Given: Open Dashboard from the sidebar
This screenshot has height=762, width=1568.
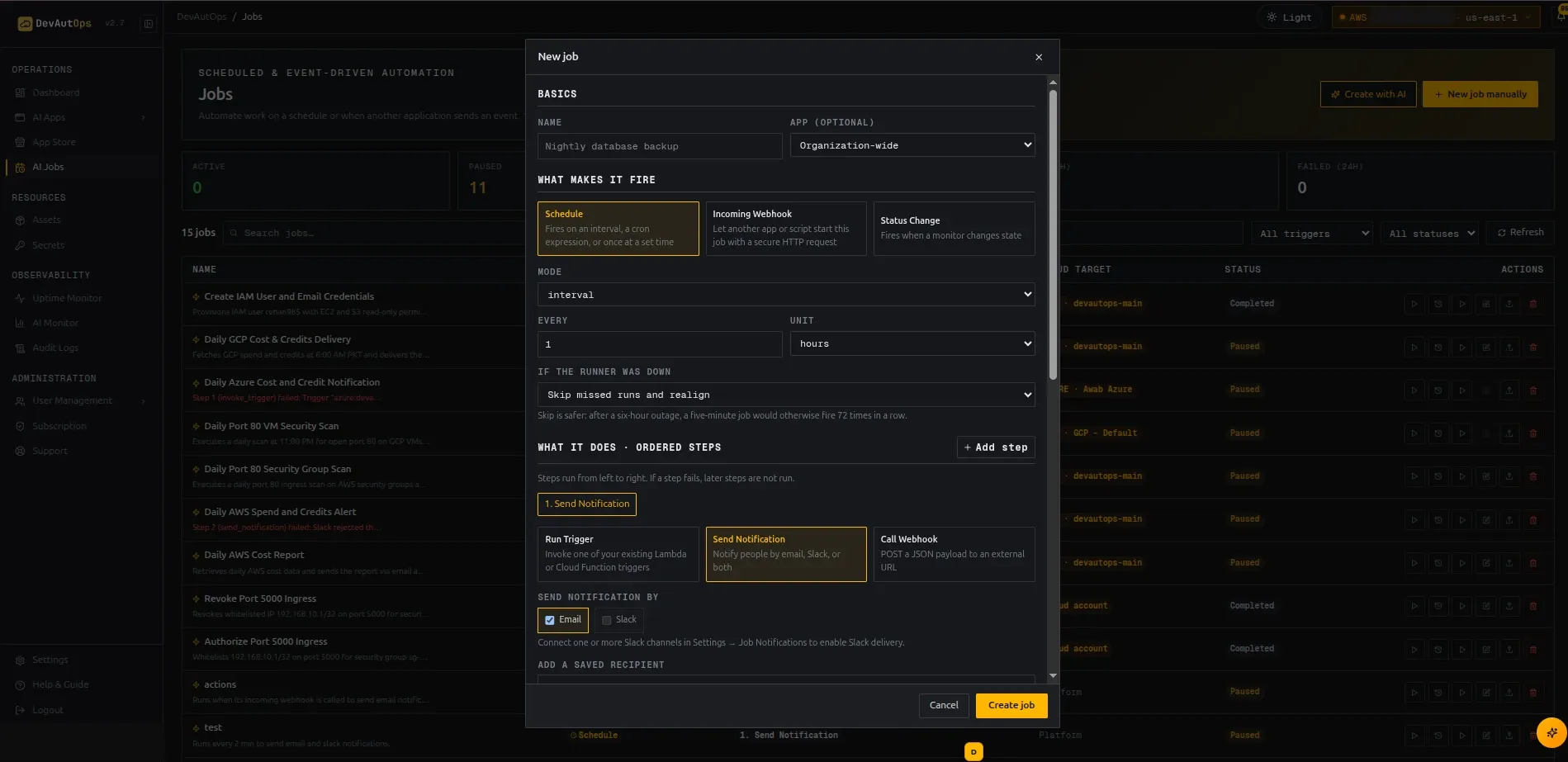Looking at the screenshot, I should [56, 92].
